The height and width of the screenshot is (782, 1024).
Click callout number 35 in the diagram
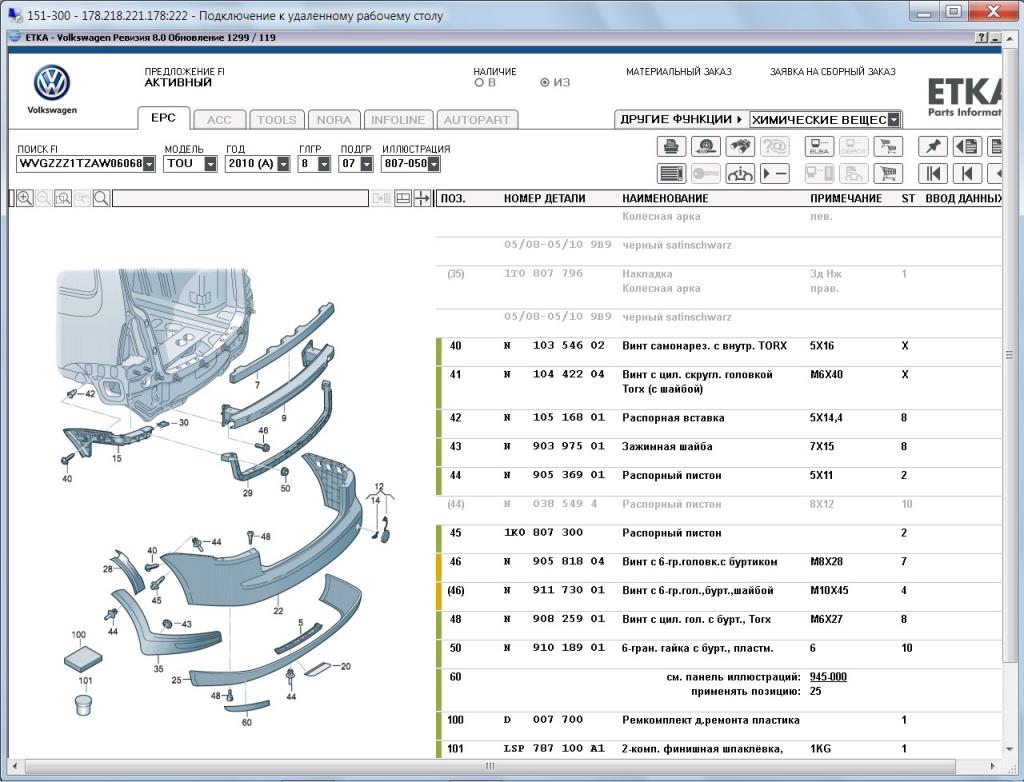pos(158,668)
